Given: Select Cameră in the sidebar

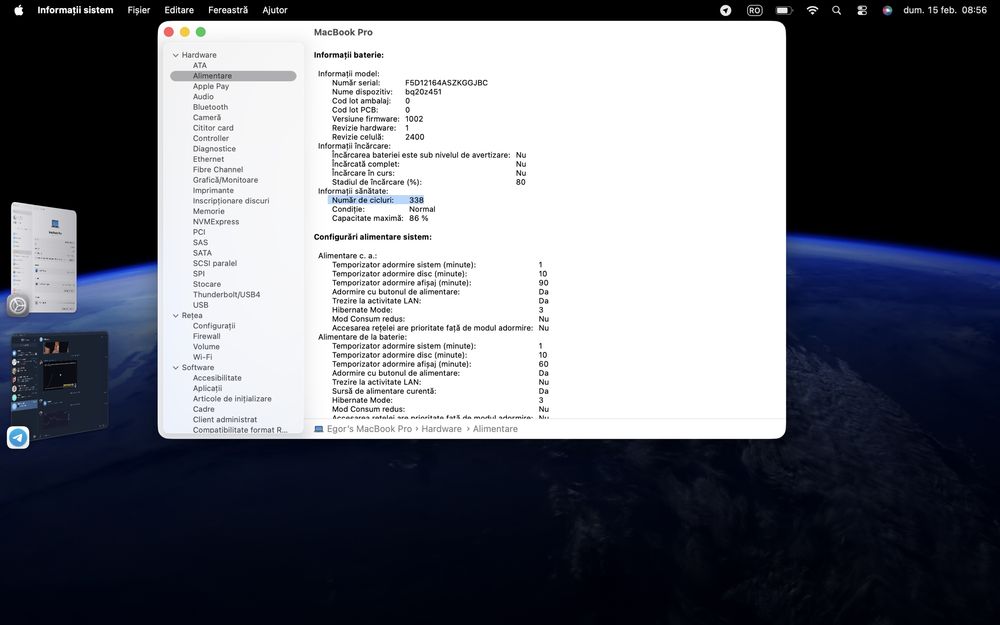Looking at the screenshot, I should [x=207, y=117].
